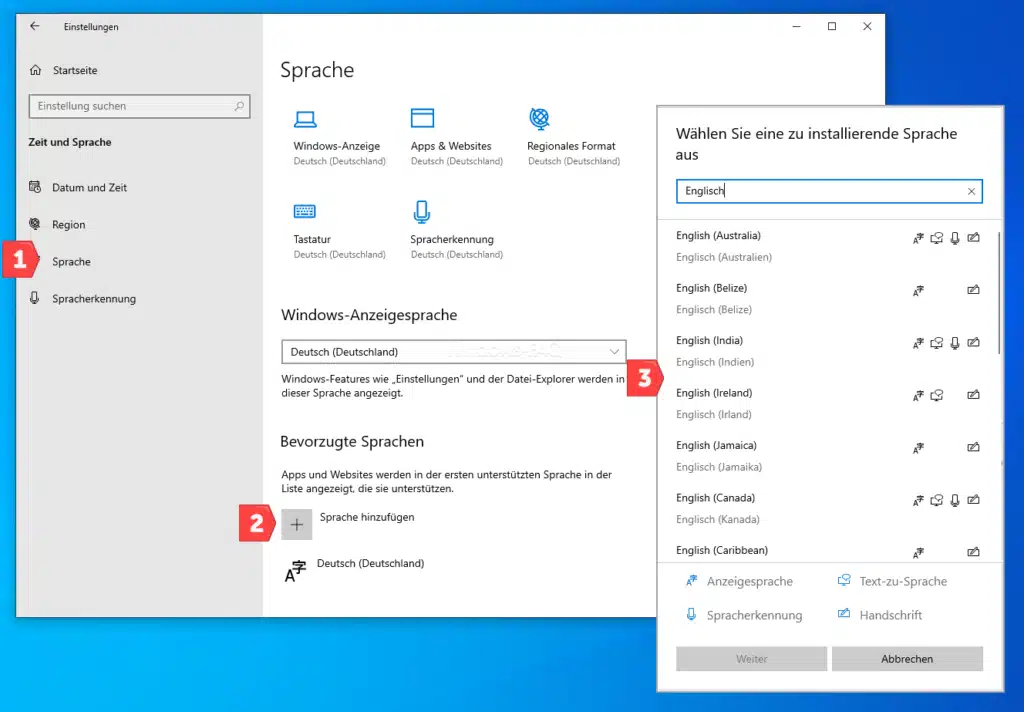Clear the Englisch search field via the X

point(970,191)
